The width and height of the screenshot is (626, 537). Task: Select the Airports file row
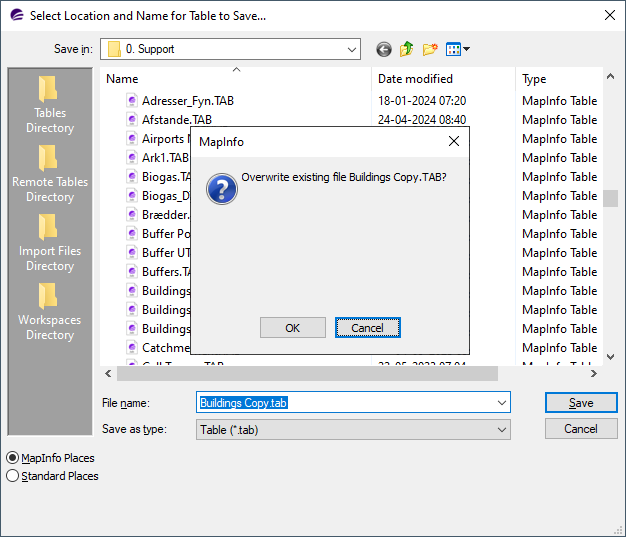[158, 139]
